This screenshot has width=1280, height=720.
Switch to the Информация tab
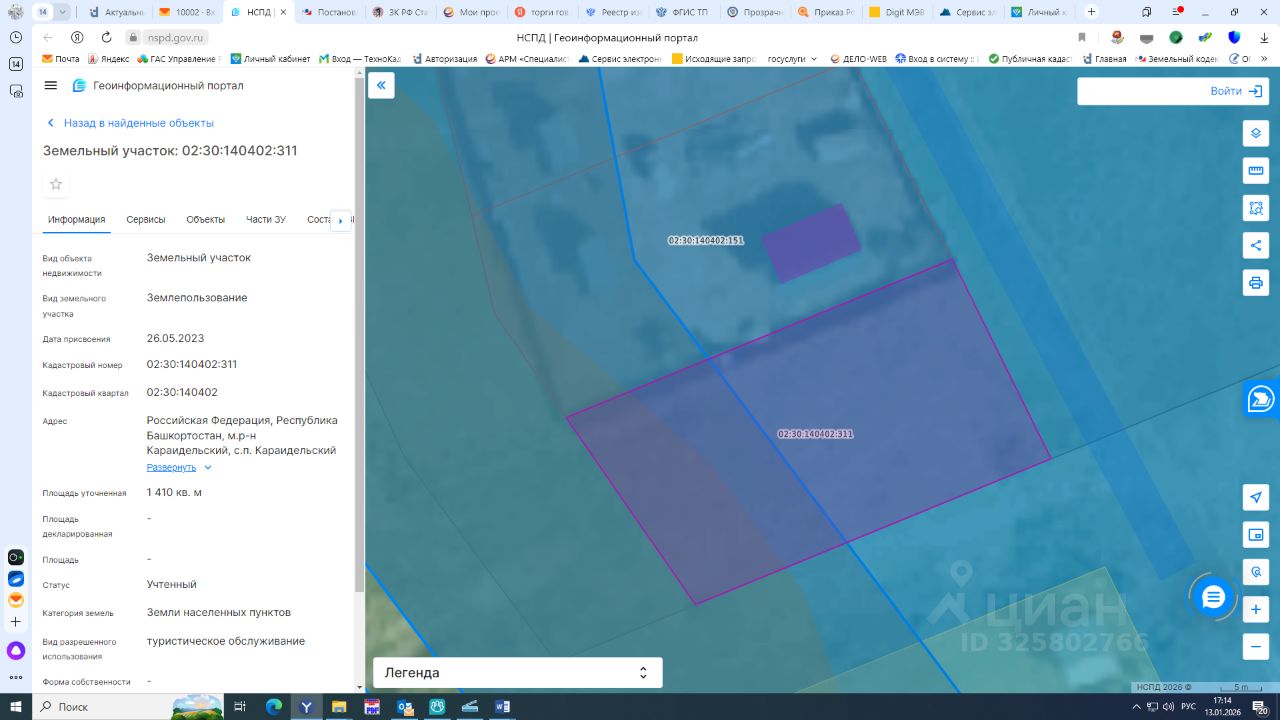[x=76, y=220]
